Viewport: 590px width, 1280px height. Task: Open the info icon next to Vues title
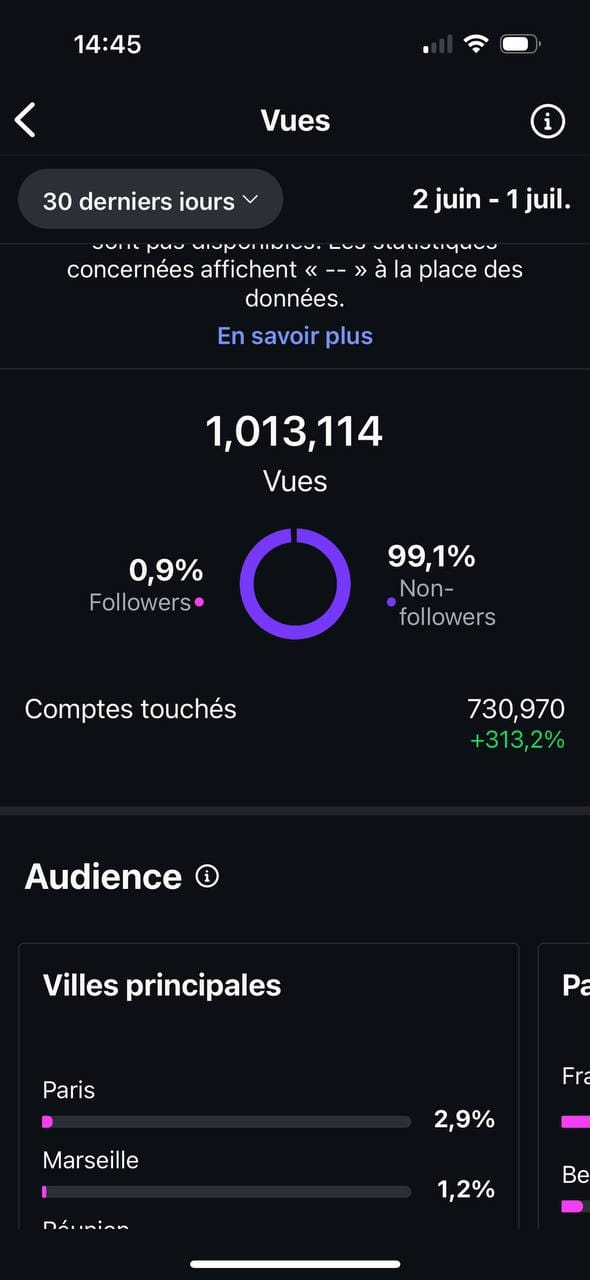click(x=547, y=121)
